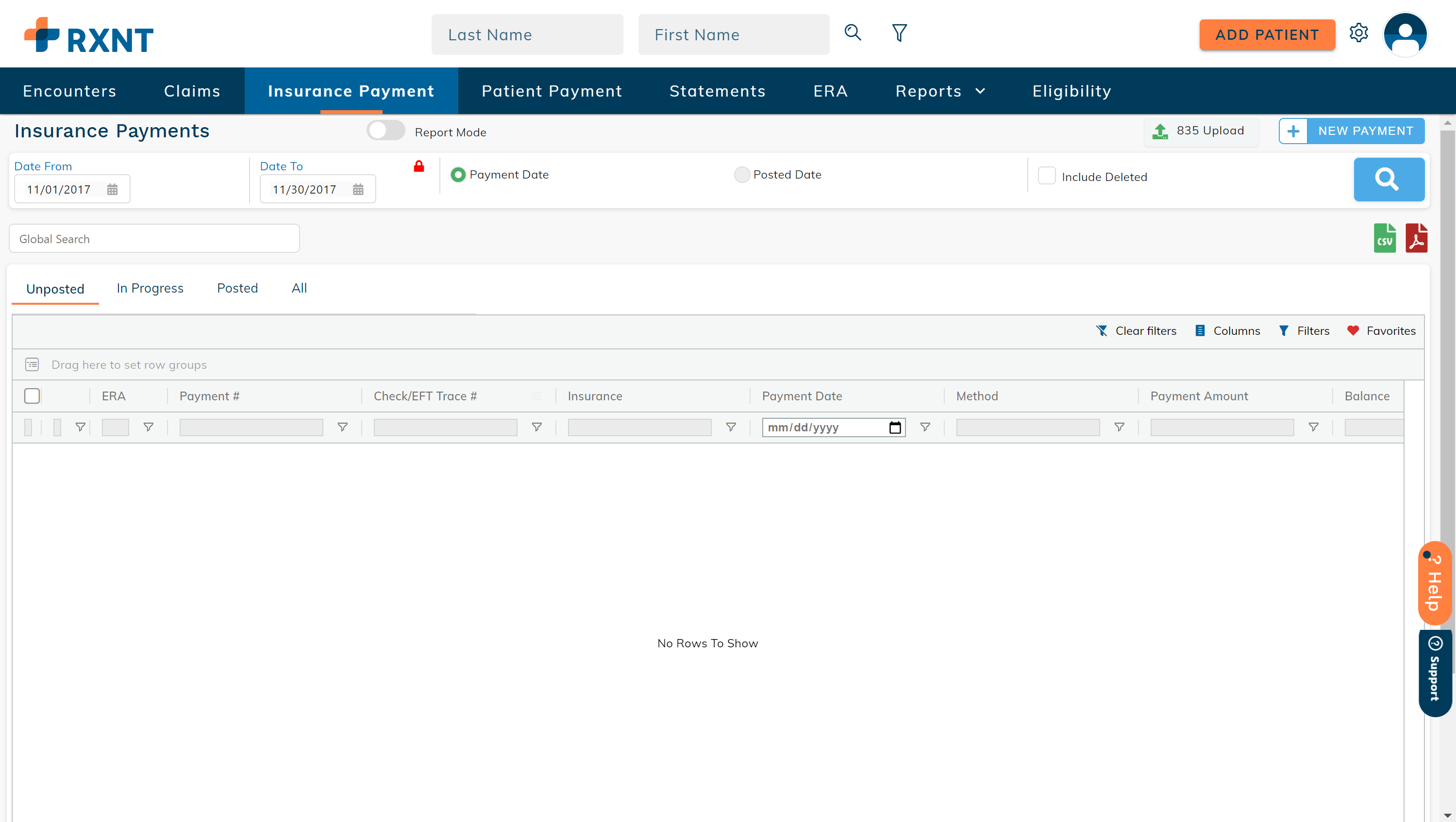This screenshot has height=822, width=1456.
Task: Click the Insurance filter text box
Action: point(639,427)
